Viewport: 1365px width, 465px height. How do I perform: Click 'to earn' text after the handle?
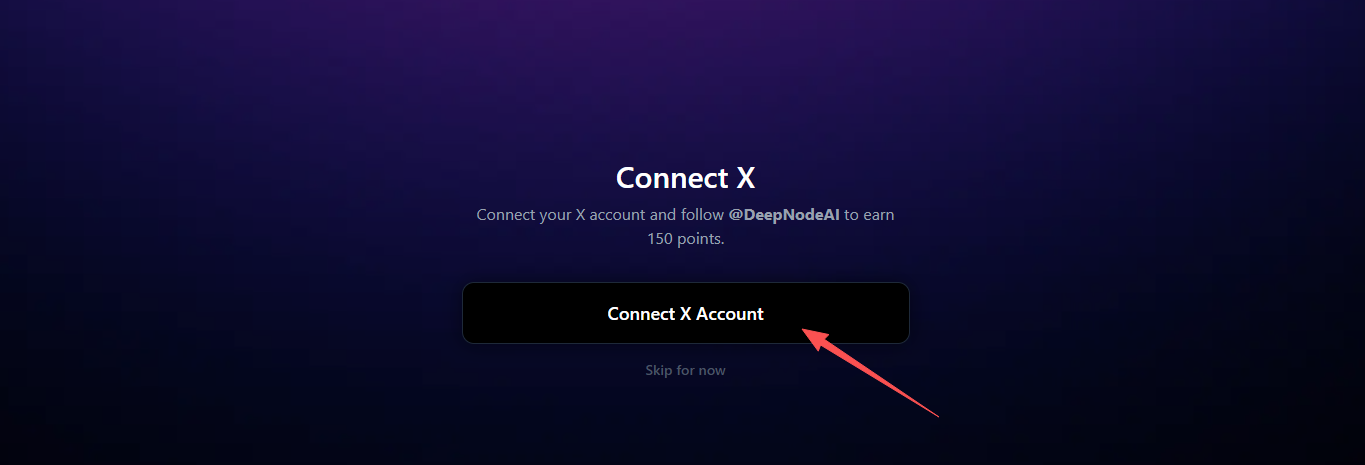(870, 215)
